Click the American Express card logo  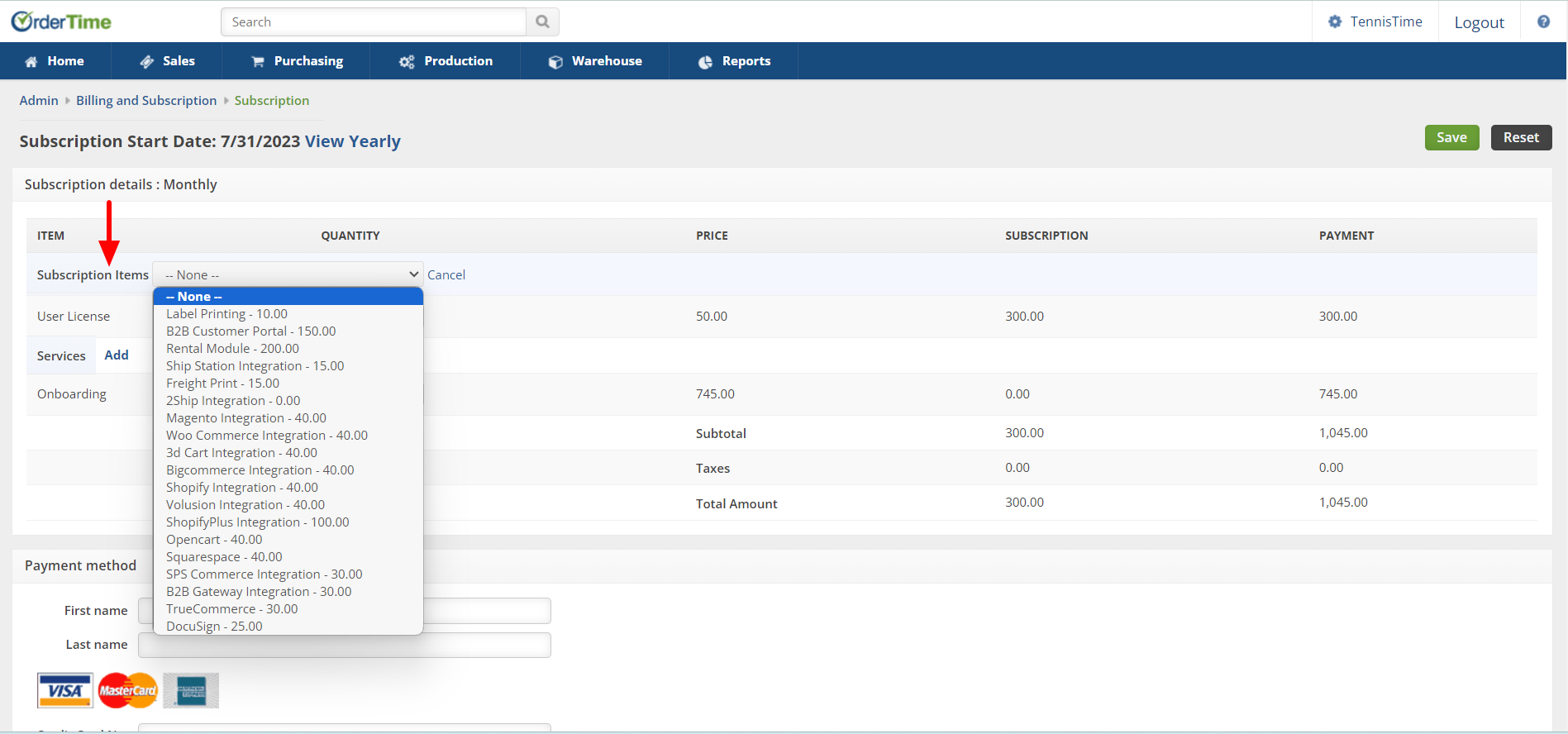click(191, 690)
